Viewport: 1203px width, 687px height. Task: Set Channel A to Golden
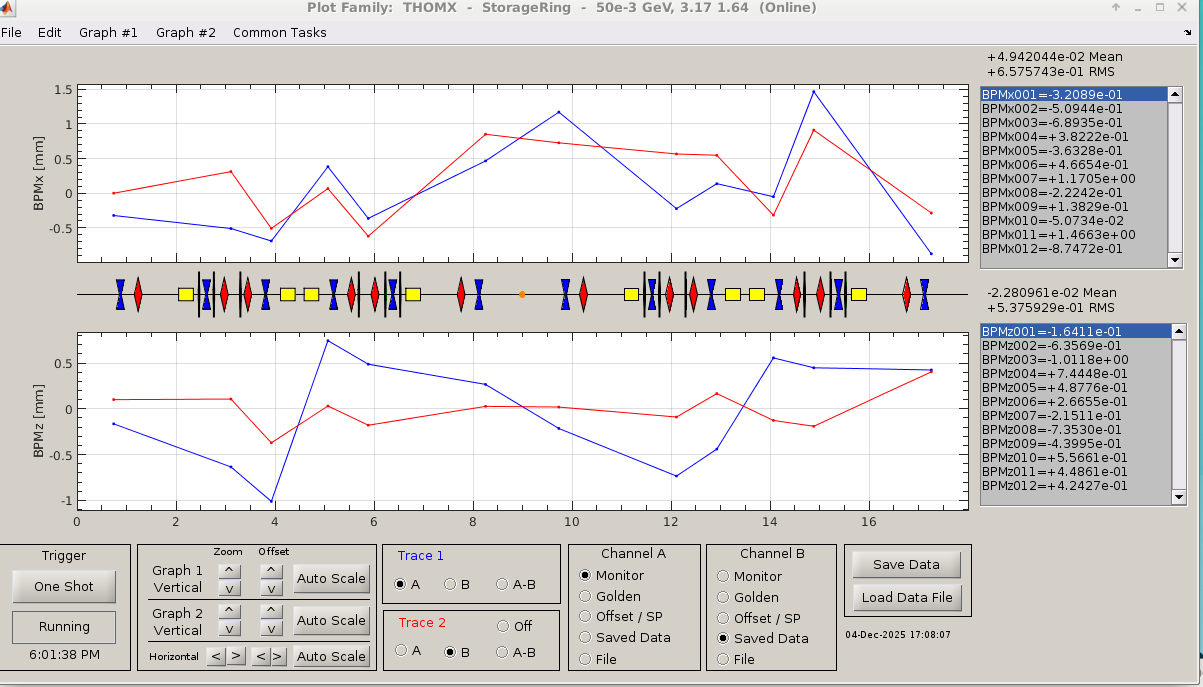(586, 596)
